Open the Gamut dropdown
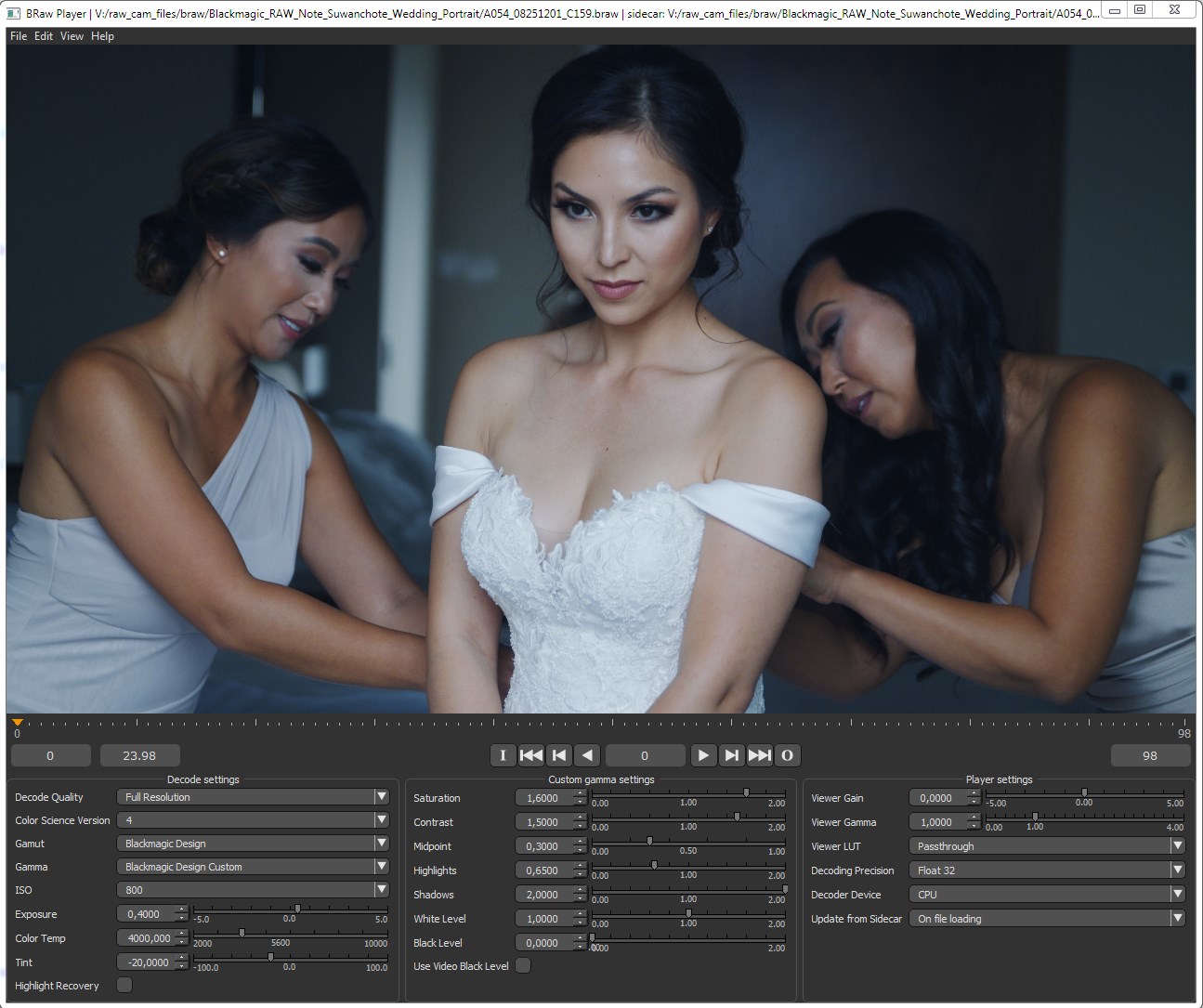1203x1008 pixels. [x=253, y=844]
